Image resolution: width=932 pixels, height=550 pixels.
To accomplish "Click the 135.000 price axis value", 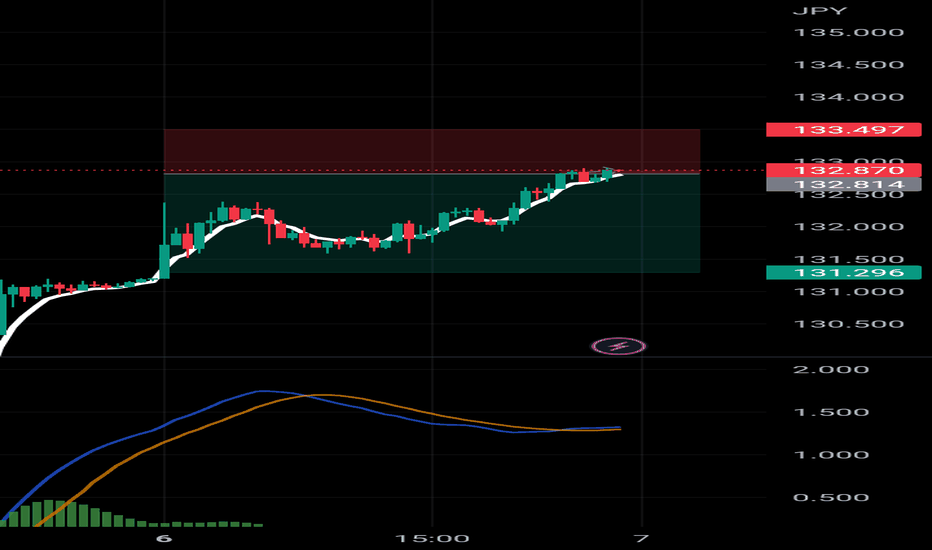I will 849,33.
